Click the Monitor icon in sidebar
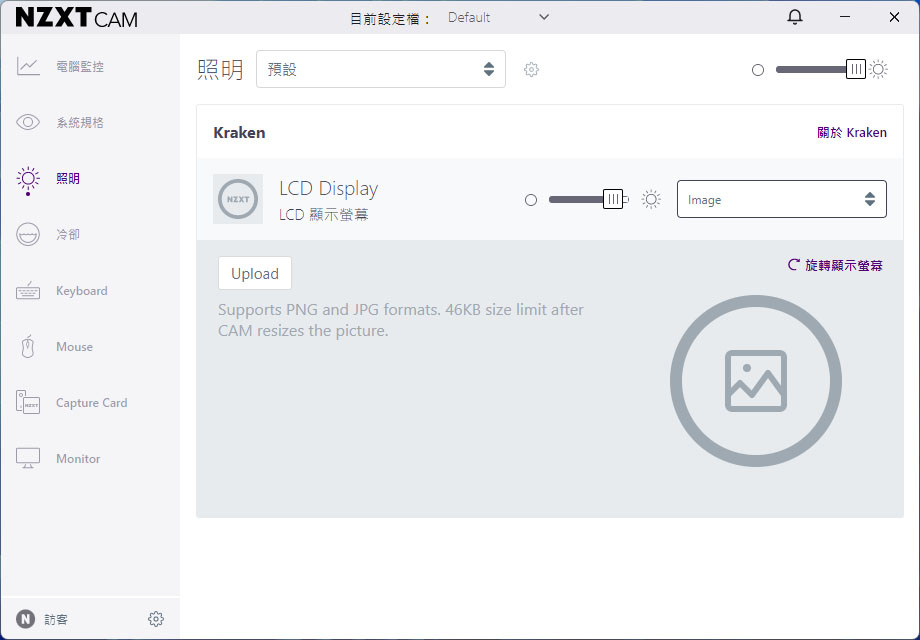920x640 pixels. (x=28, y=458)
